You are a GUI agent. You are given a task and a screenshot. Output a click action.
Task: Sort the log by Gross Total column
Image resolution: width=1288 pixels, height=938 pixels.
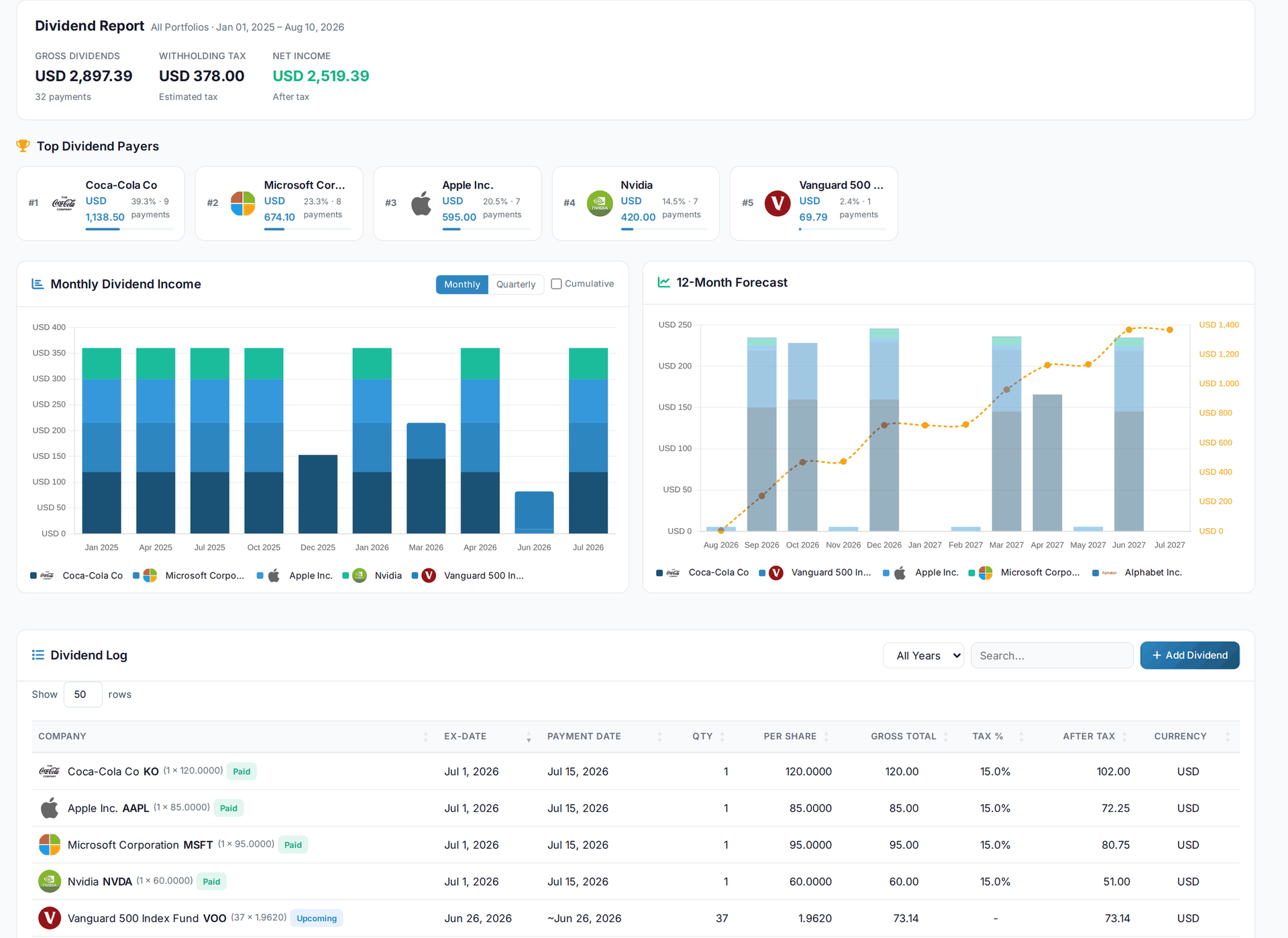pos(904,736)
